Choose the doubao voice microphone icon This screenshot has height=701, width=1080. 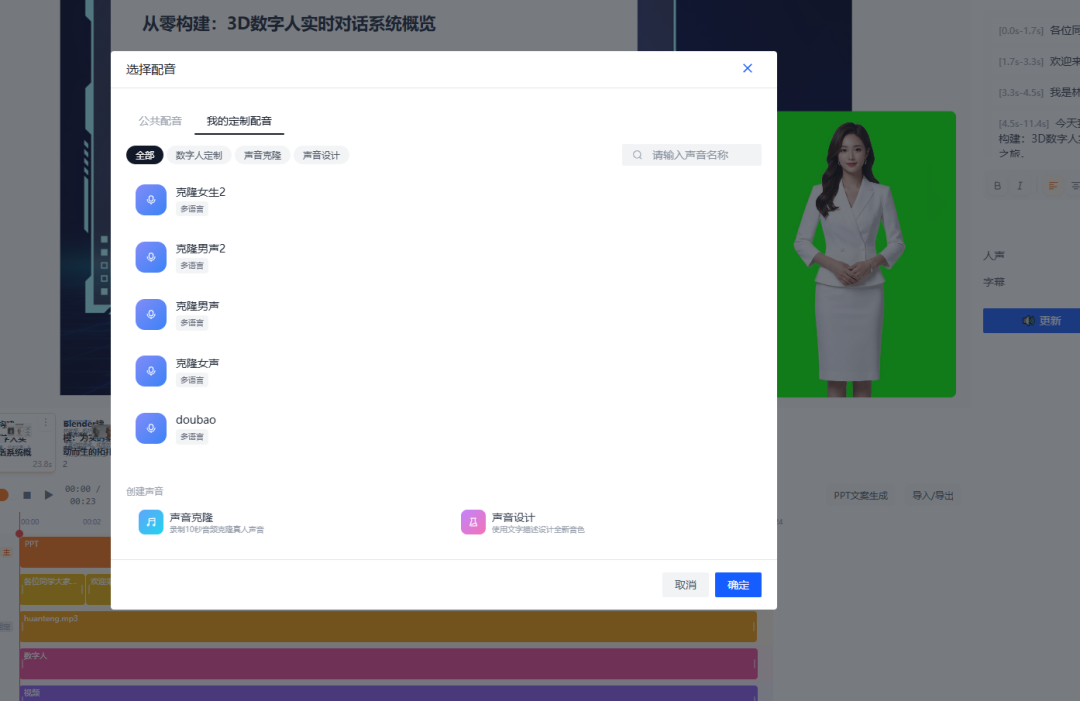pyautogui.click(x=151, y=428)
